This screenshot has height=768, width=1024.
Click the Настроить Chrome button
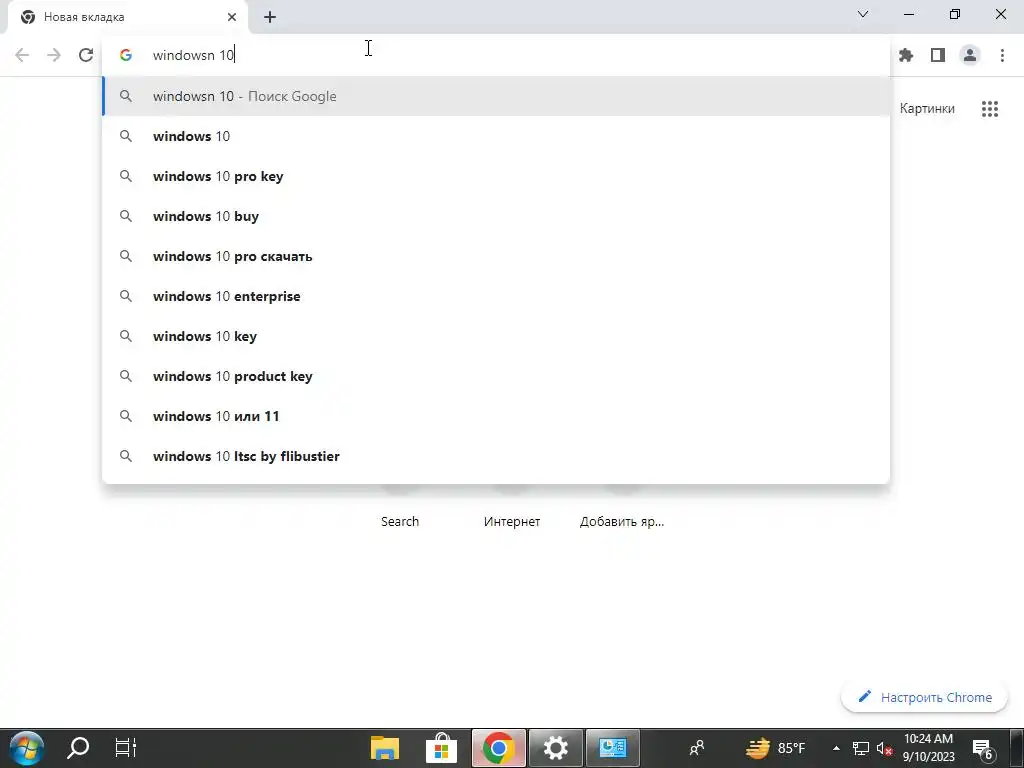pyautogui.click(x=924, y=697)
